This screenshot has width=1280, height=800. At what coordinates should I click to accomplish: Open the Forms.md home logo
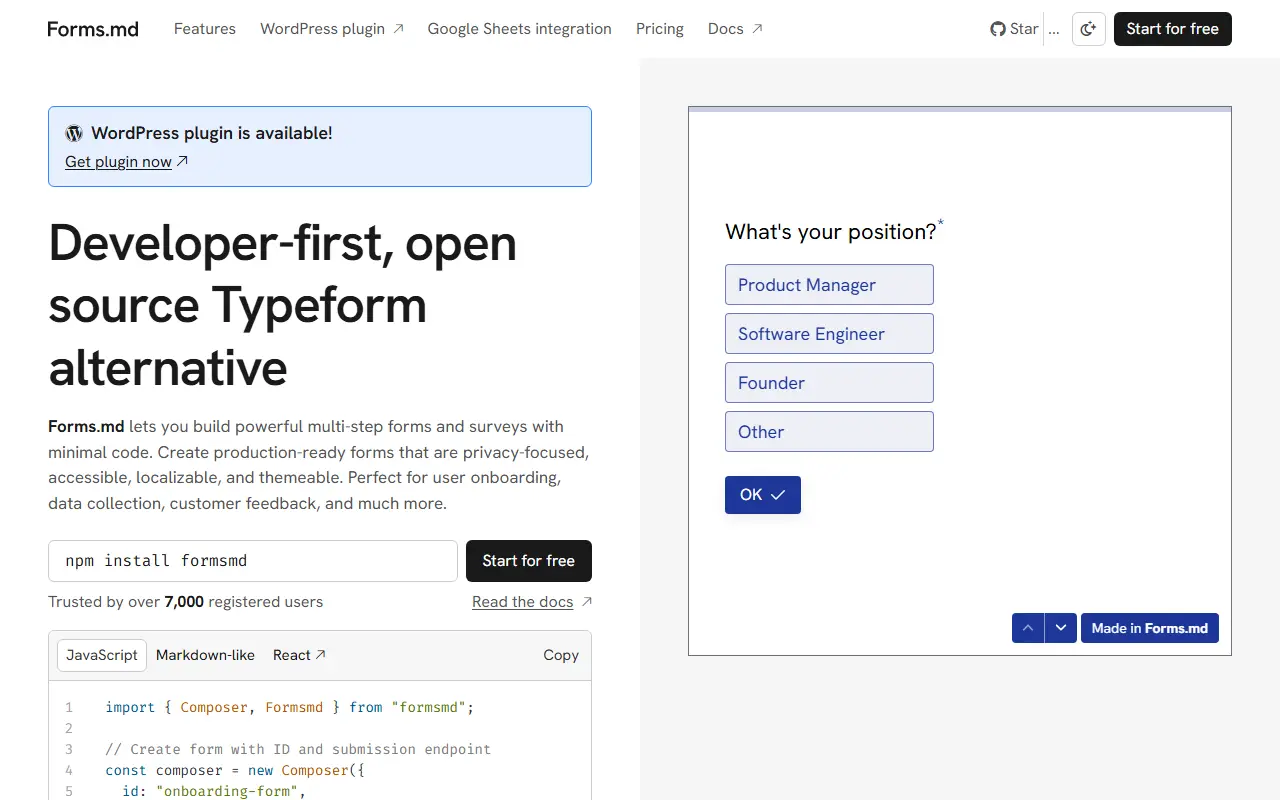click(x=93, y=29)
